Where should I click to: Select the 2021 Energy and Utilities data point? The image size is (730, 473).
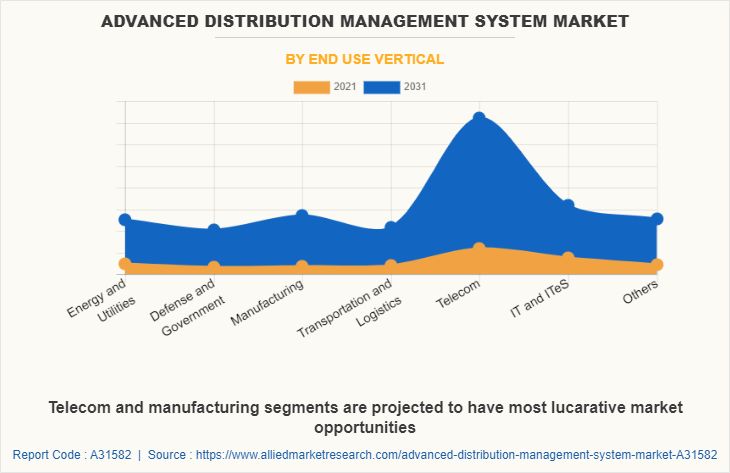(125, 264)
